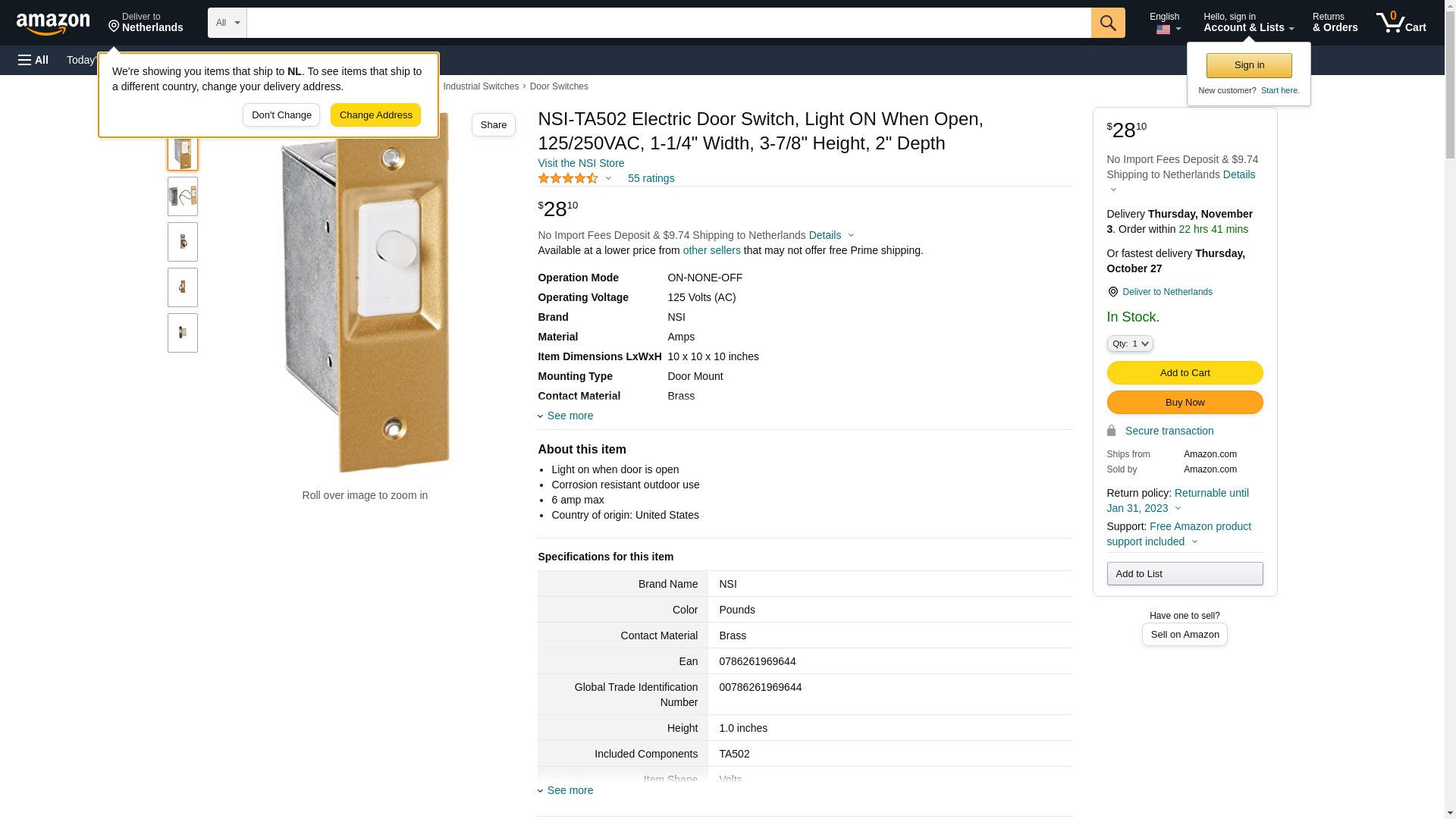Click the Deliver to Netherlands location link
Image resolution: width=1456 pixels, height=819 pixels.
point(1166,292)
